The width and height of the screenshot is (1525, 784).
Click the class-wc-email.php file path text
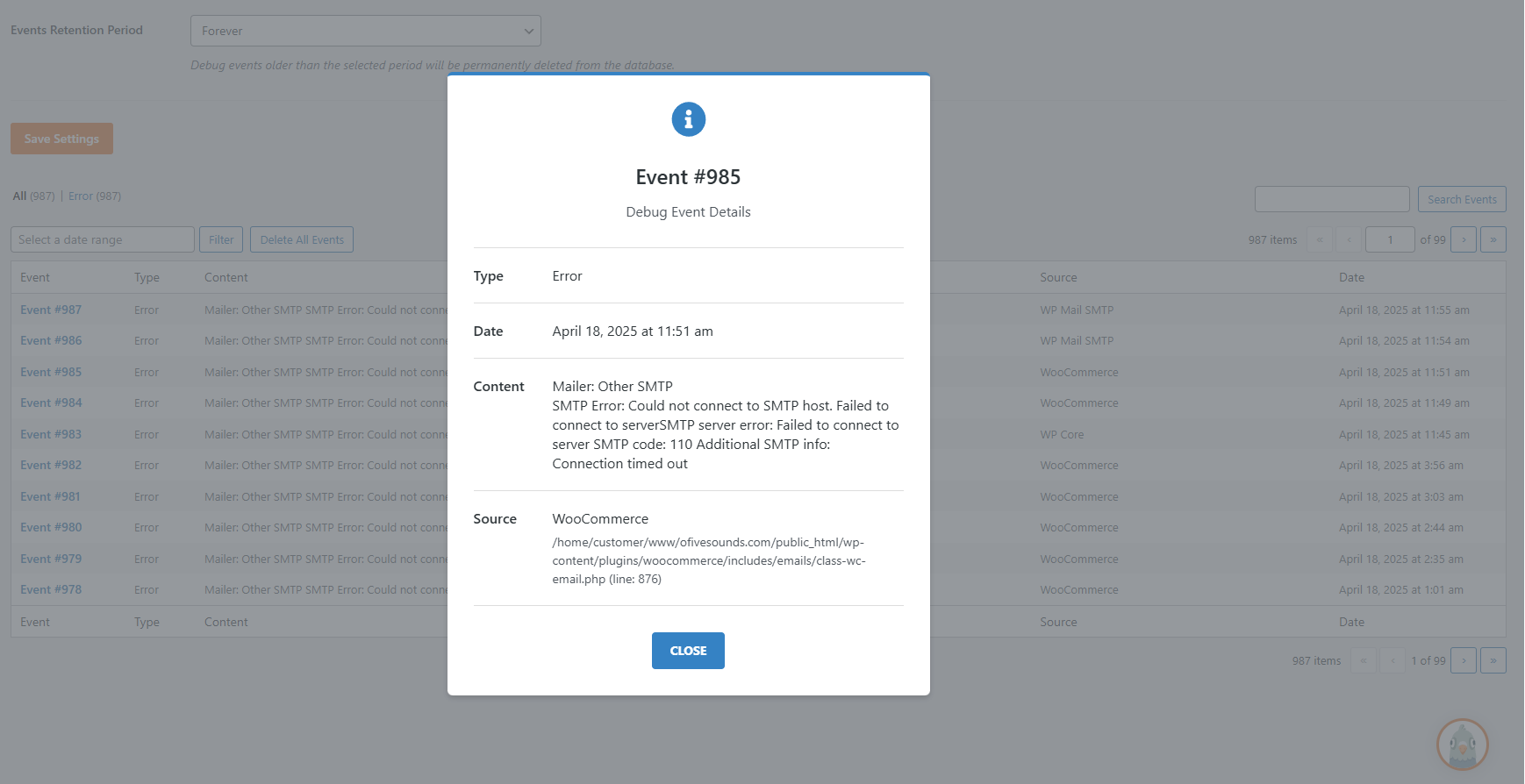pos(709,560)
